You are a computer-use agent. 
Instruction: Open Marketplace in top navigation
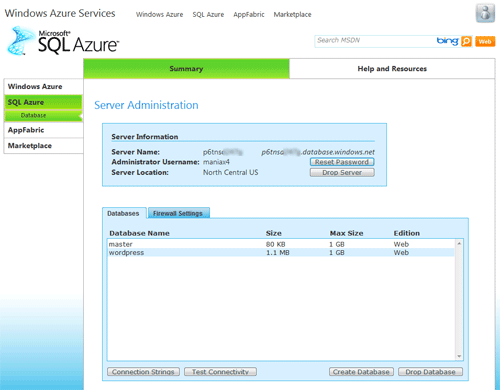point(292,15)
